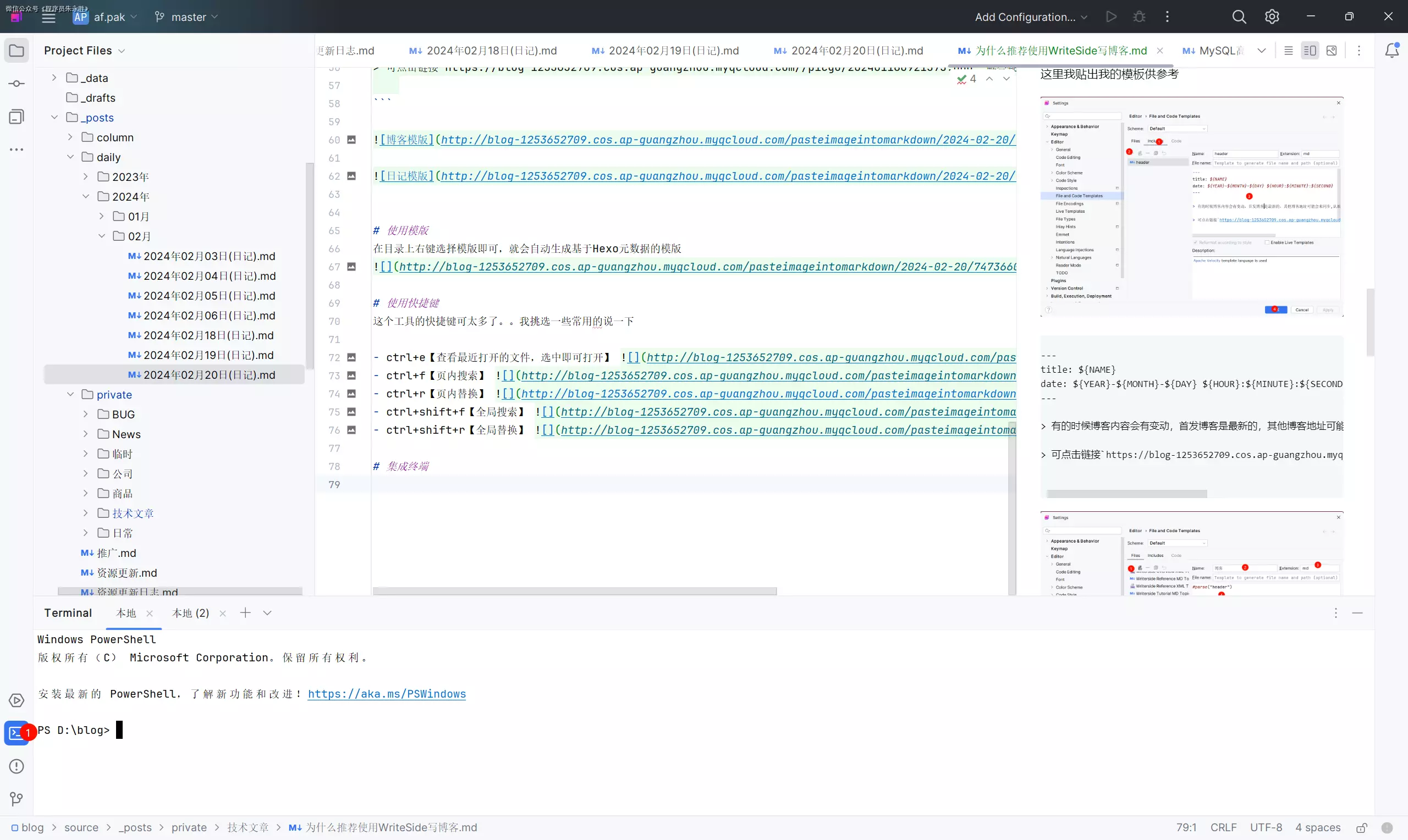Open the master branch dropdown
Screen dimensions: 1408x840
[x=186, y=17]
